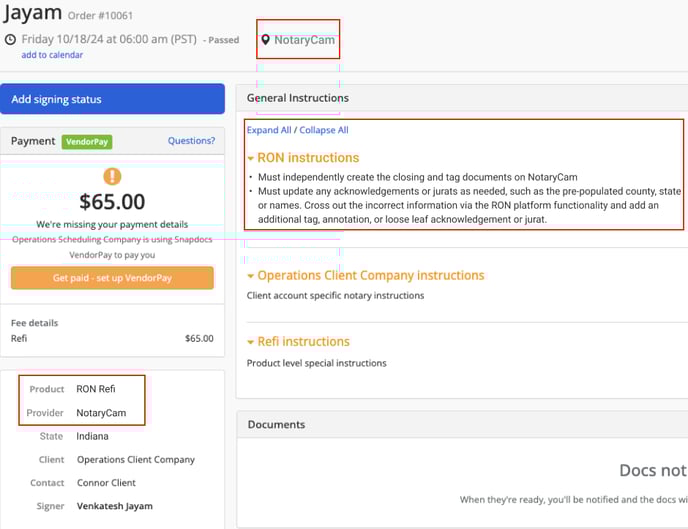Click the green VendorPay badge
The width and height of the screenshot is (688, 529).
point(87,142)
